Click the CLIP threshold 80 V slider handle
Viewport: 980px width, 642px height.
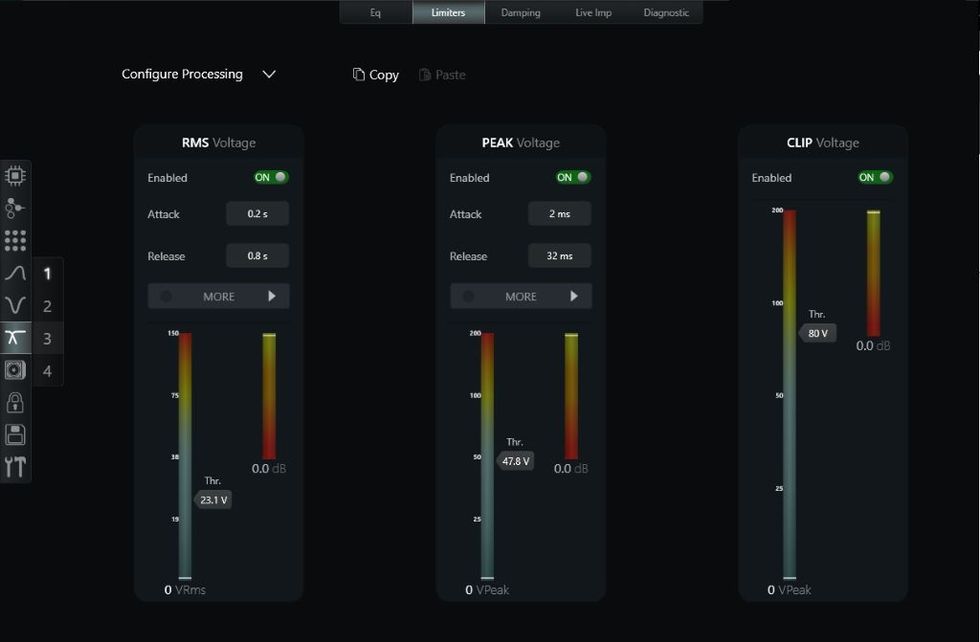click(818, 333)
